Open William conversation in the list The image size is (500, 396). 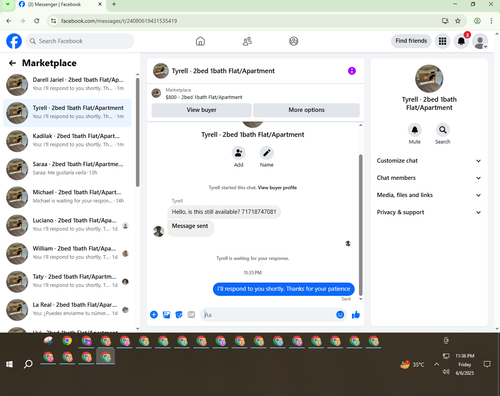(x=68, y=253)
